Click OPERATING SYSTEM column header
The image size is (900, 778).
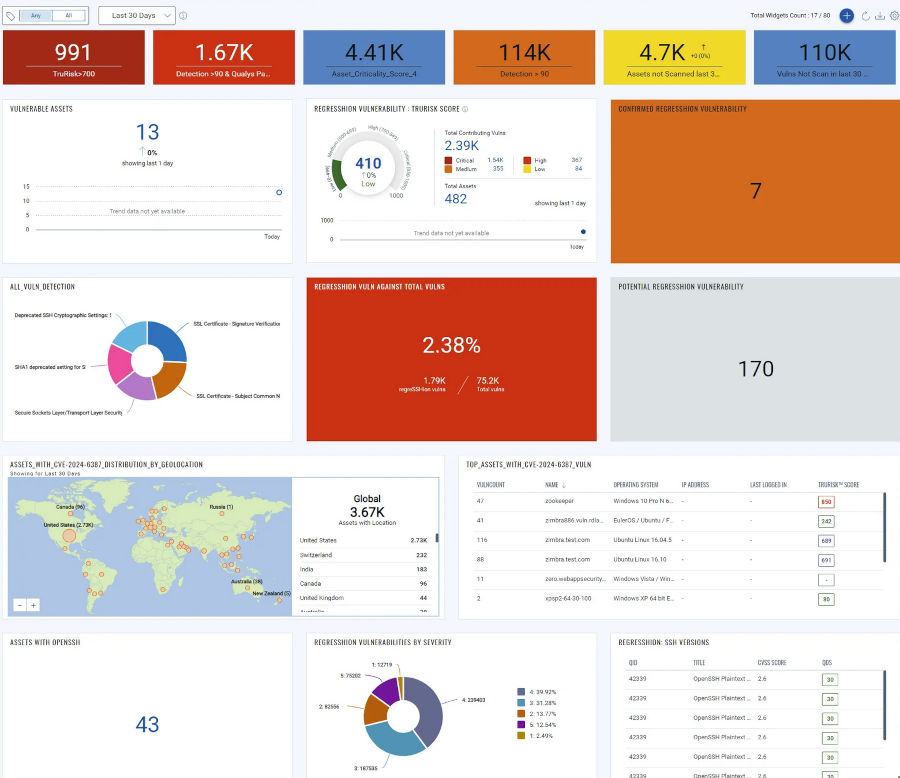point(635,485)
